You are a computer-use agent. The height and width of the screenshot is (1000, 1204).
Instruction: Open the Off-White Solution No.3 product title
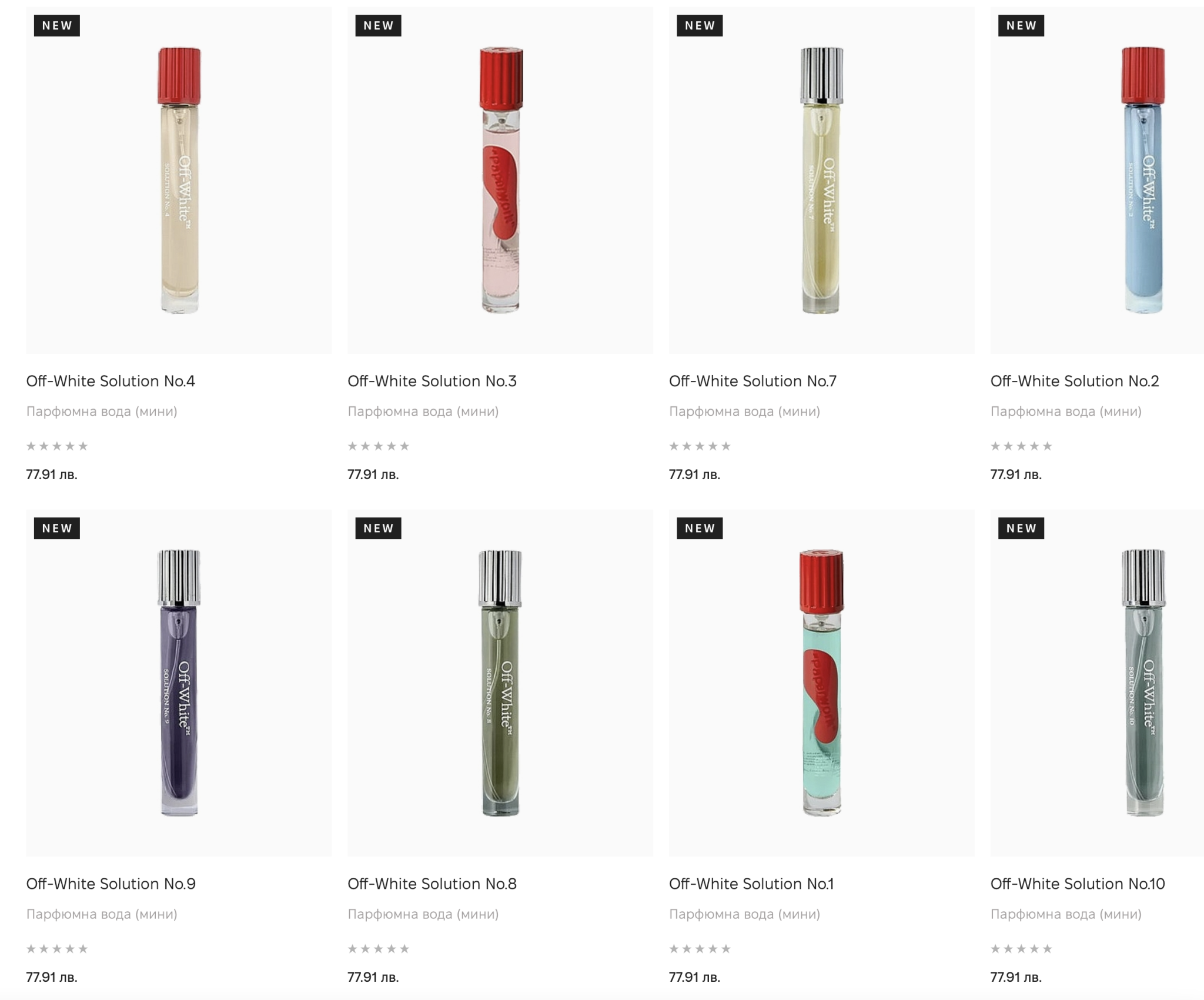(432, 381)
